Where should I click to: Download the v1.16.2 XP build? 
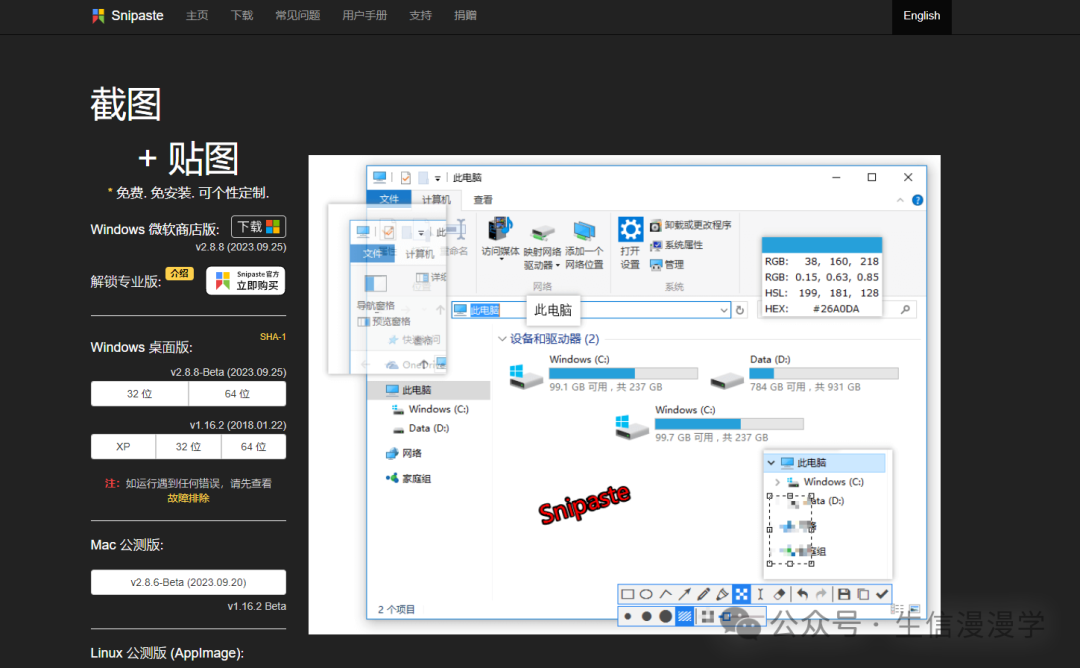123,447
